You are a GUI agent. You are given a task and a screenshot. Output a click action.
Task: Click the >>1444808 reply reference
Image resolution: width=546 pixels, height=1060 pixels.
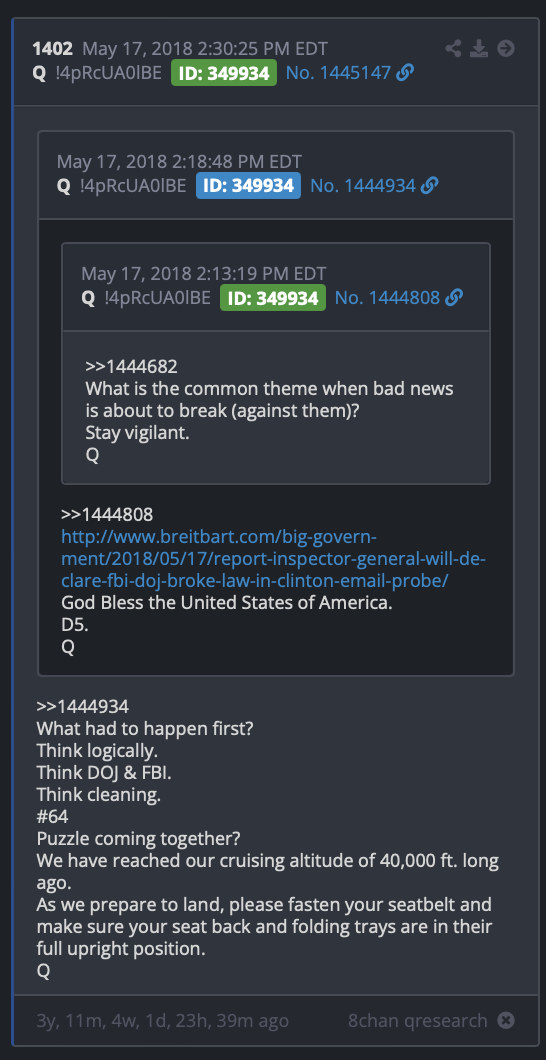tap(107, 514)
